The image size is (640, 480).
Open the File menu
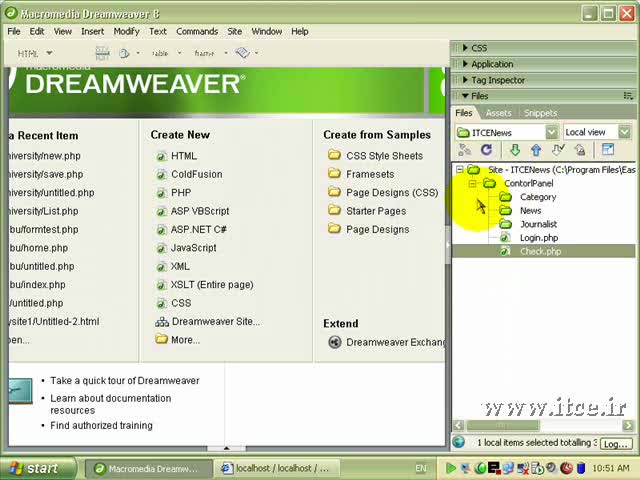(x=14, y=31)
